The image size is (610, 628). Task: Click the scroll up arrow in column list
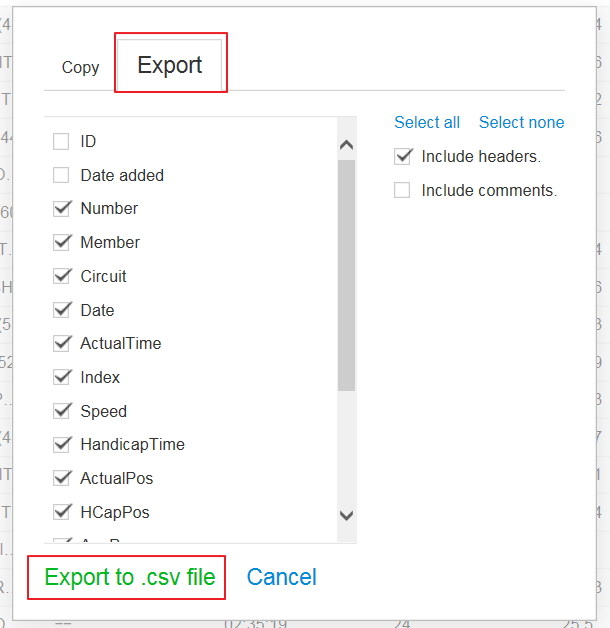[x=346, y=145]
